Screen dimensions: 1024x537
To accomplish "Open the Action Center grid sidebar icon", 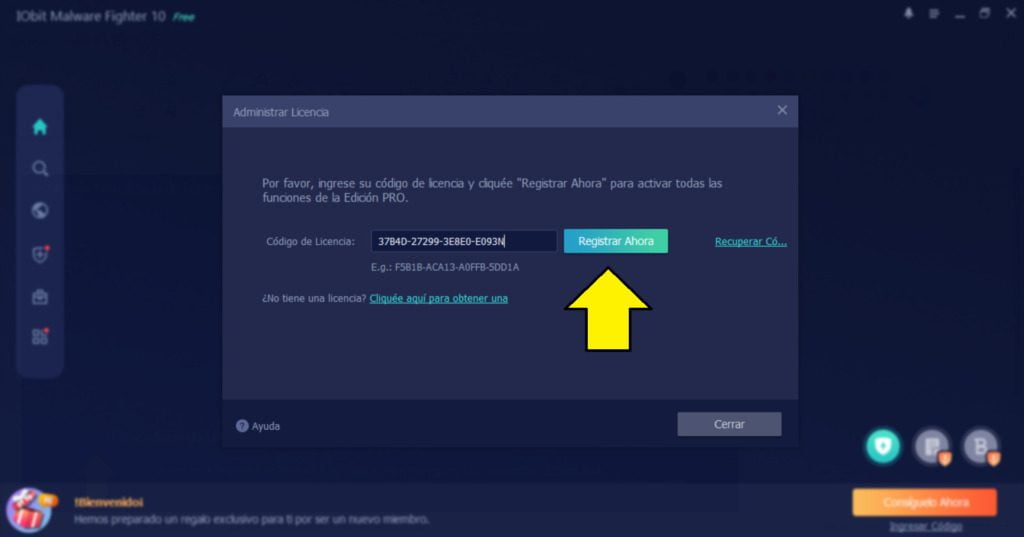I will coord(40,336).
